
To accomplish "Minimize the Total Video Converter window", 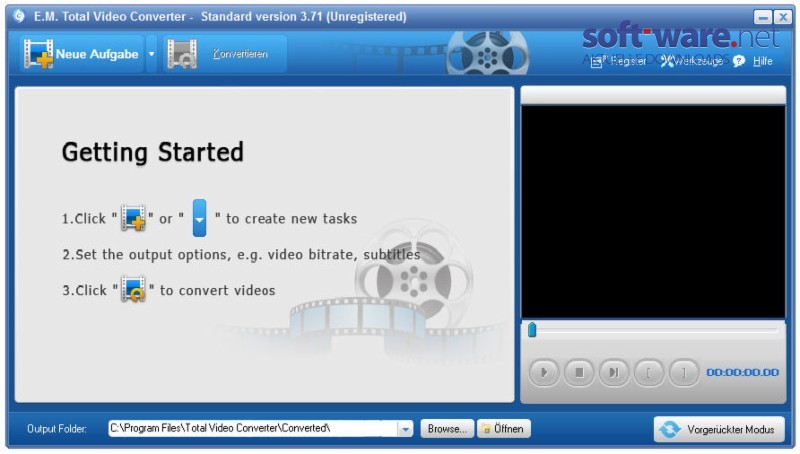I will [x=763, y=17].
